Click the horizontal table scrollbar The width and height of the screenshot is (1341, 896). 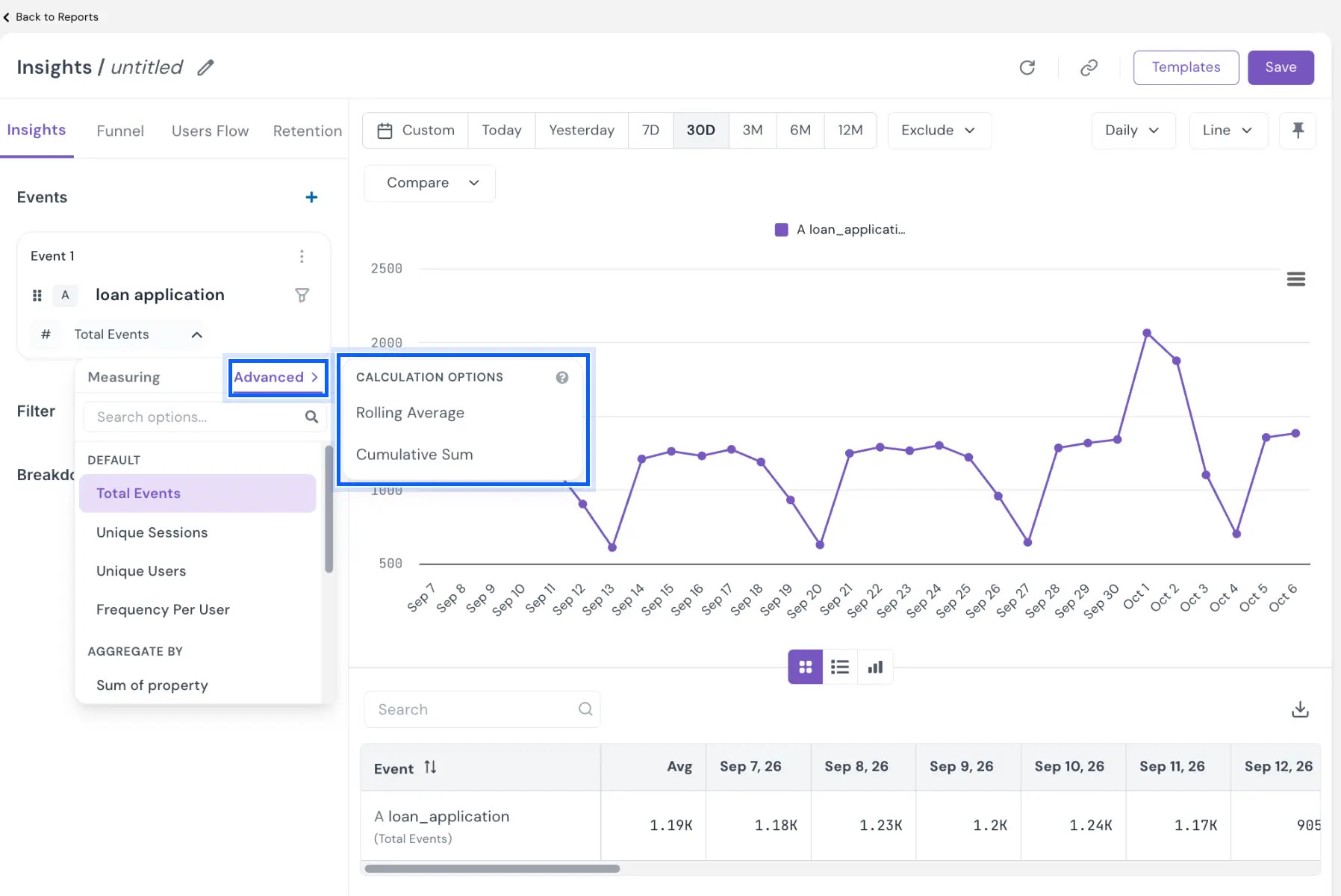(x=492, y=868)
